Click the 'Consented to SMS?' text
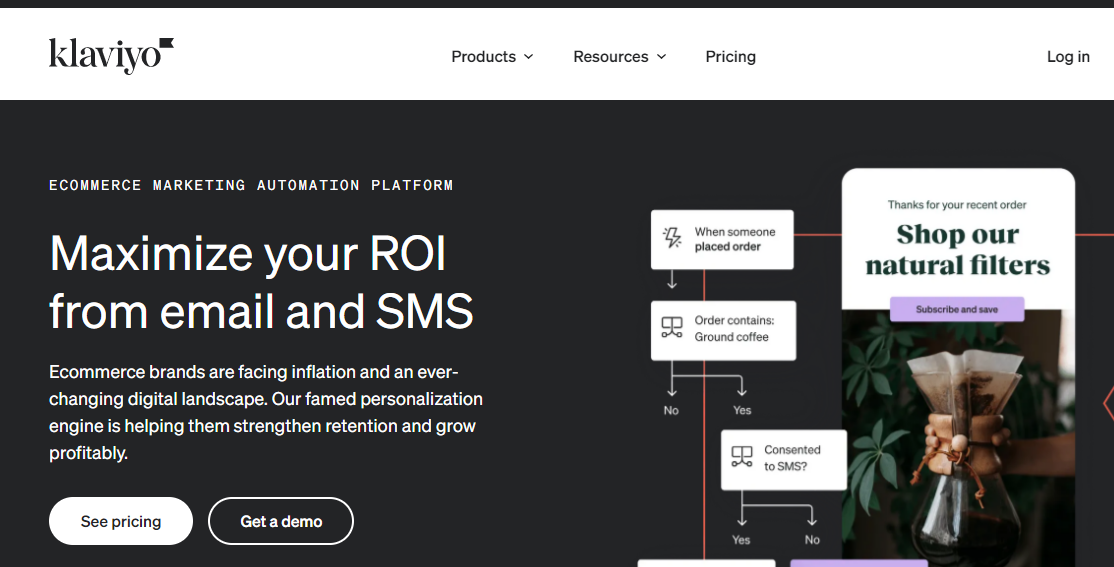The width and height of the screenshot is (1114, 567). [792, 458]
